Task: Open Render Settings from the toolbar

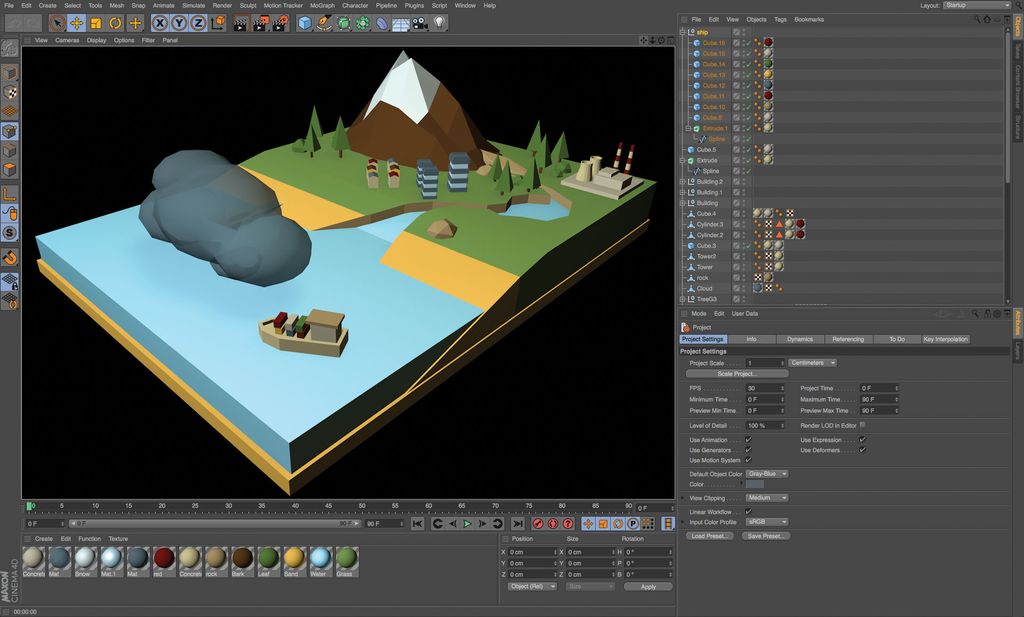Action: point(279,21)
